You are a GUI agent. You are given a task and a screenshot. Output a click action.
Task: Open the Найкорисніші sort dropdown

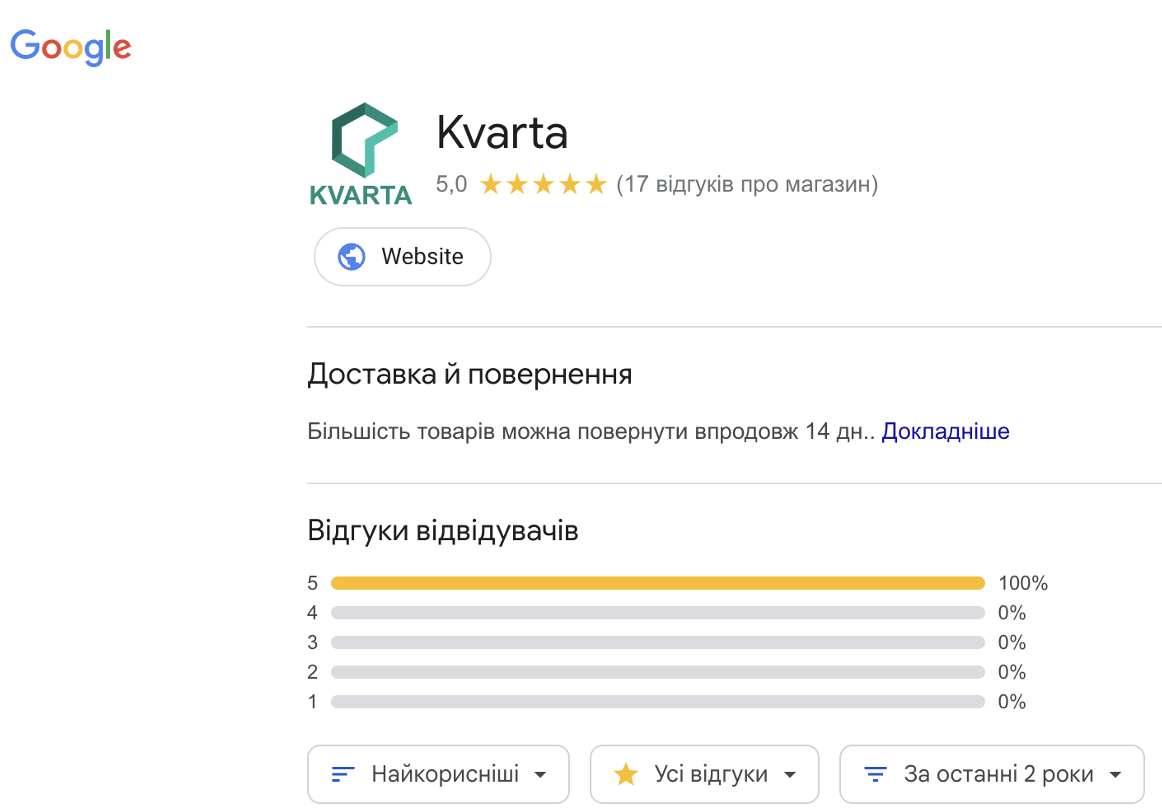click(x=439, y=774)
